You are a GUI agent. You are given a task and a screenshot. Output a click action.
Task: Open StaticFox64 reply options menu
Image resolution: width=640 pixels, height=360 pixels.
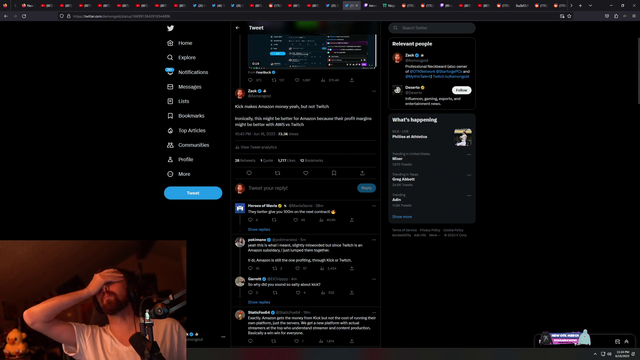[374, 313]
